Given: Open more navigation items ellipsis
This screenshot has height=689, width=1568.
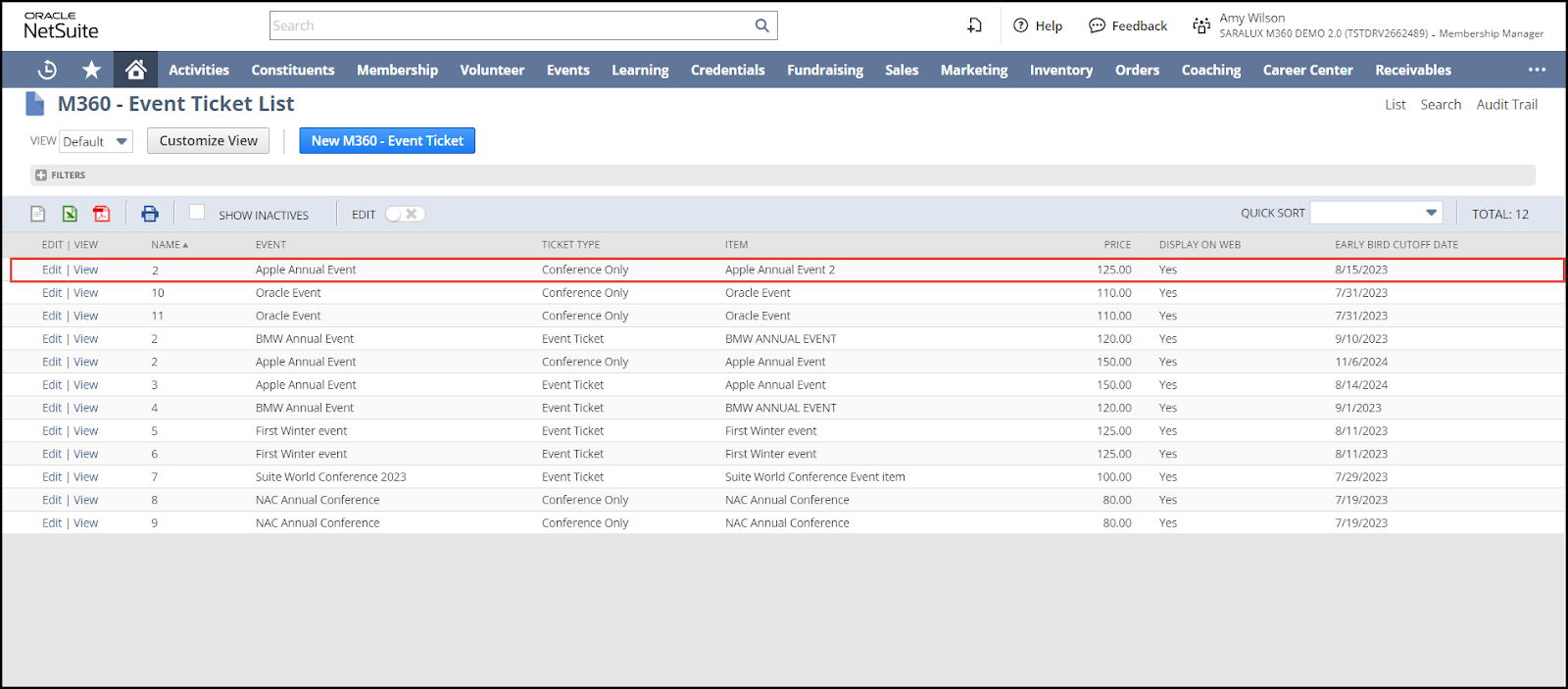Looking at the screenshot, I should [x=1536, y=70].
